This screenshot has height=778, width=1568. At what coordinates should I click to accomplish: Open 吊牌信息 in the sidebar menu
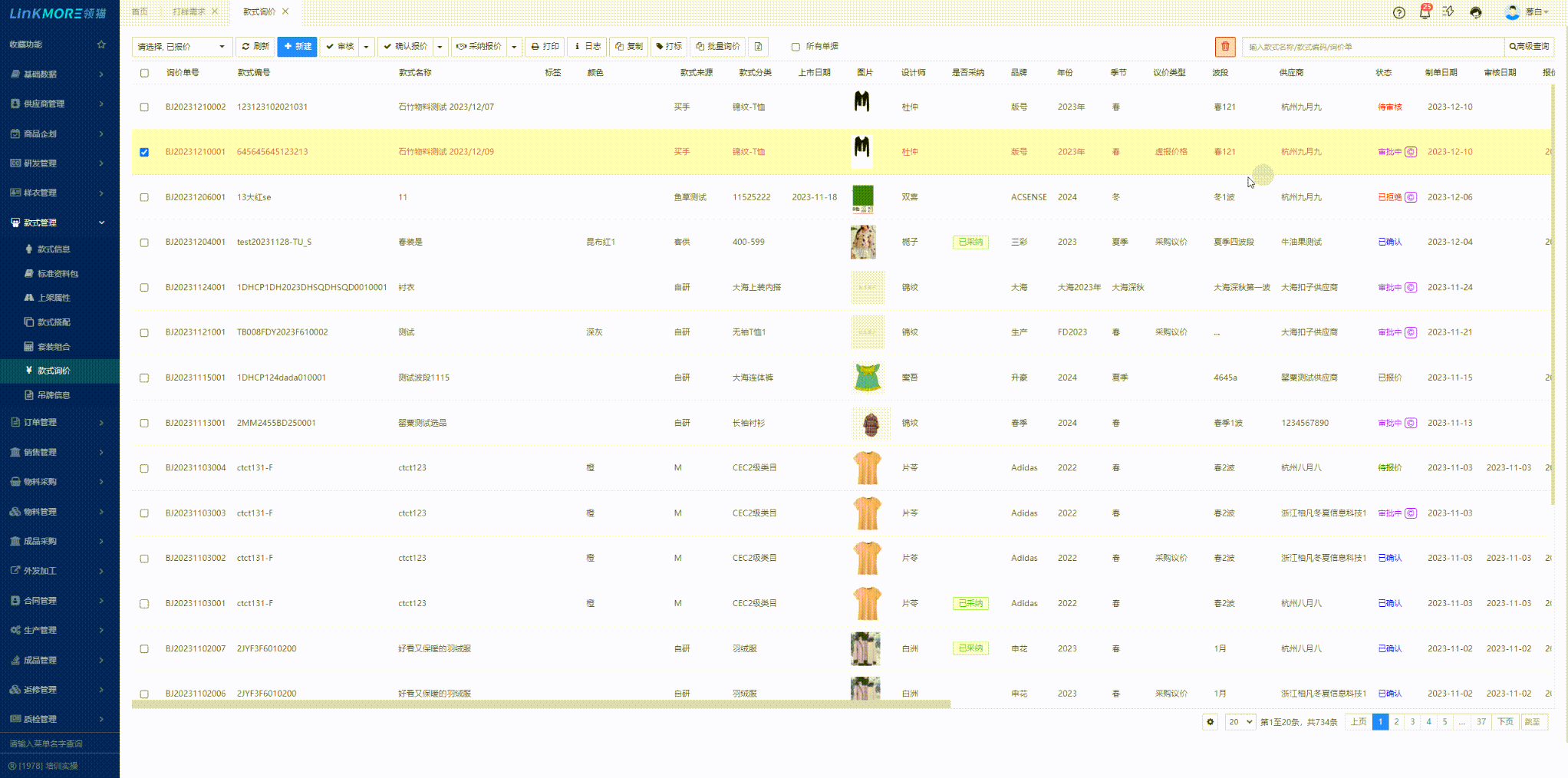54,395
